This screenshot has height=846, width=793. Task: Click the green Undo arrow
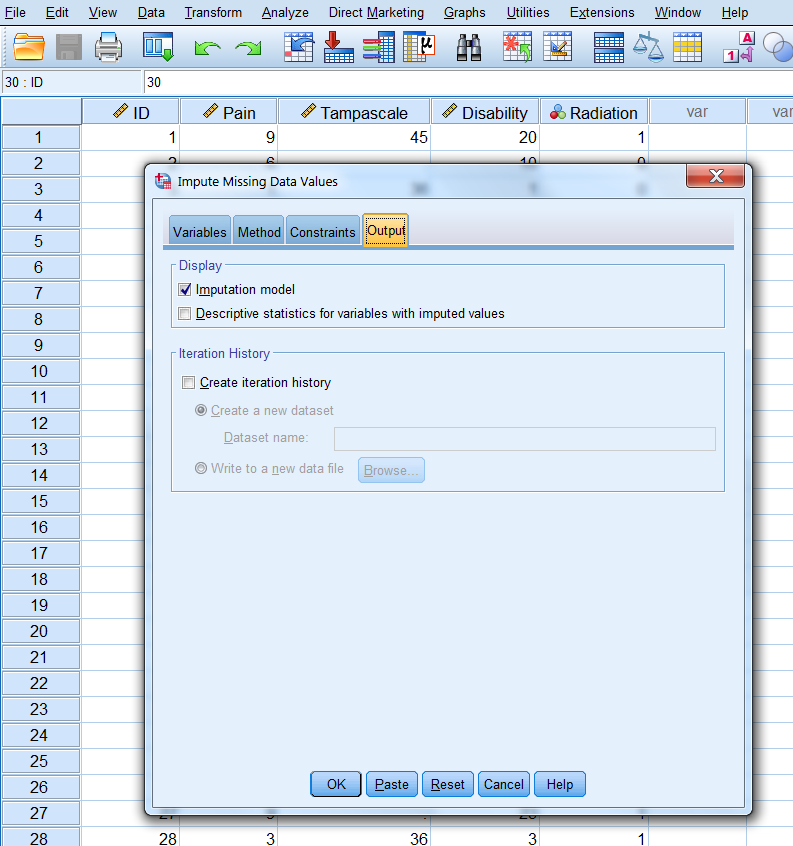click(208, 49)
